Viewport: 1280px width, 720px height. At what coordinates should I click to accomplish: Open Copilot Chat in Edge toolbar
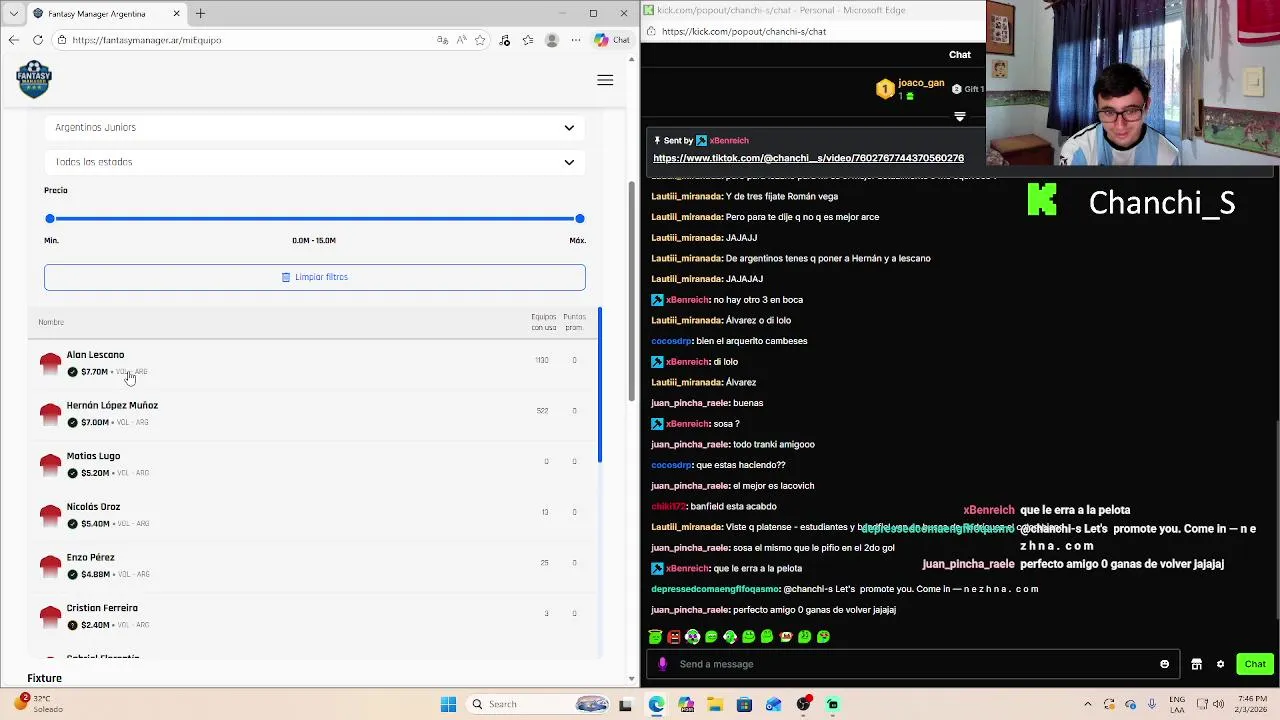pos(612,40)
